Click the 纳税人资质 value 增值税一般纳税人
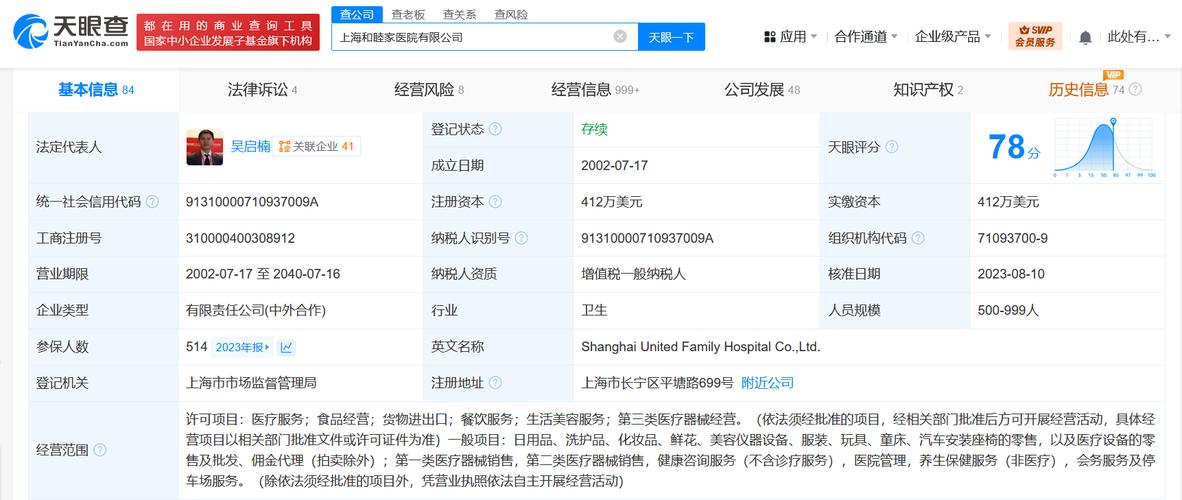The height and width of the screenshot is (500, 1182). [x=633, y=274]
